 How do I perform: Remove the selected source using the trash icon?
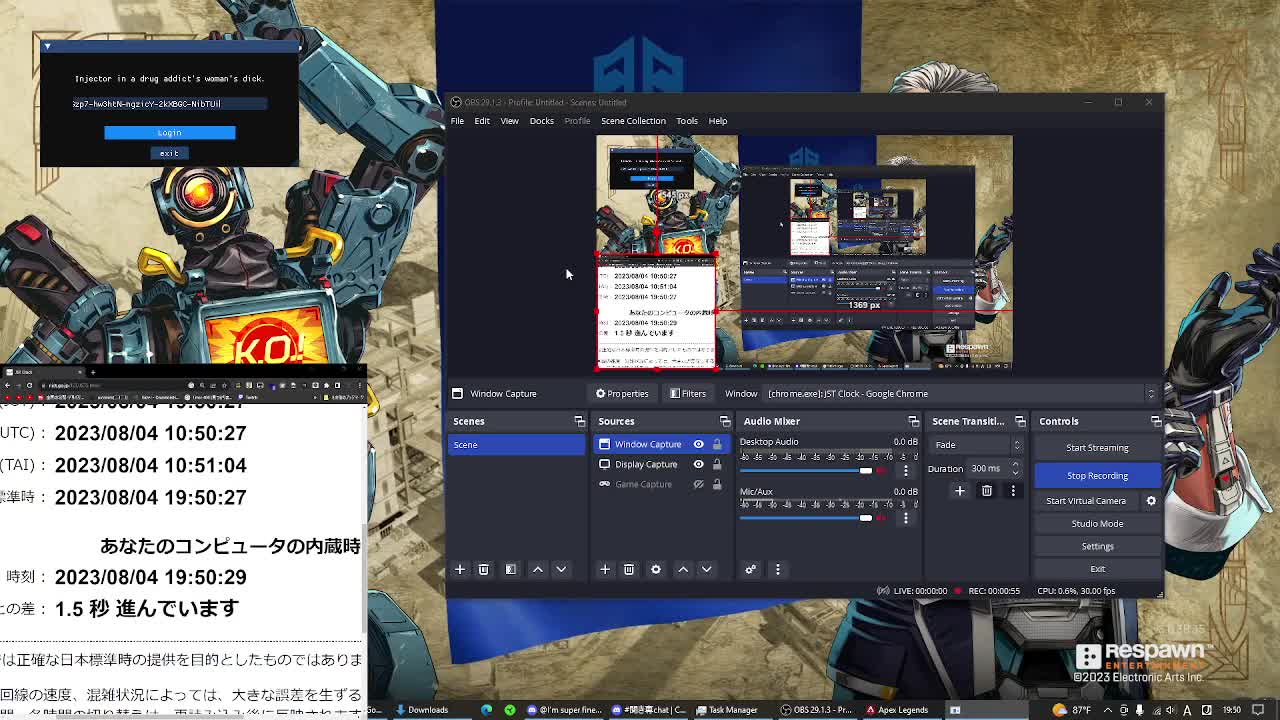tap(629, 569)
